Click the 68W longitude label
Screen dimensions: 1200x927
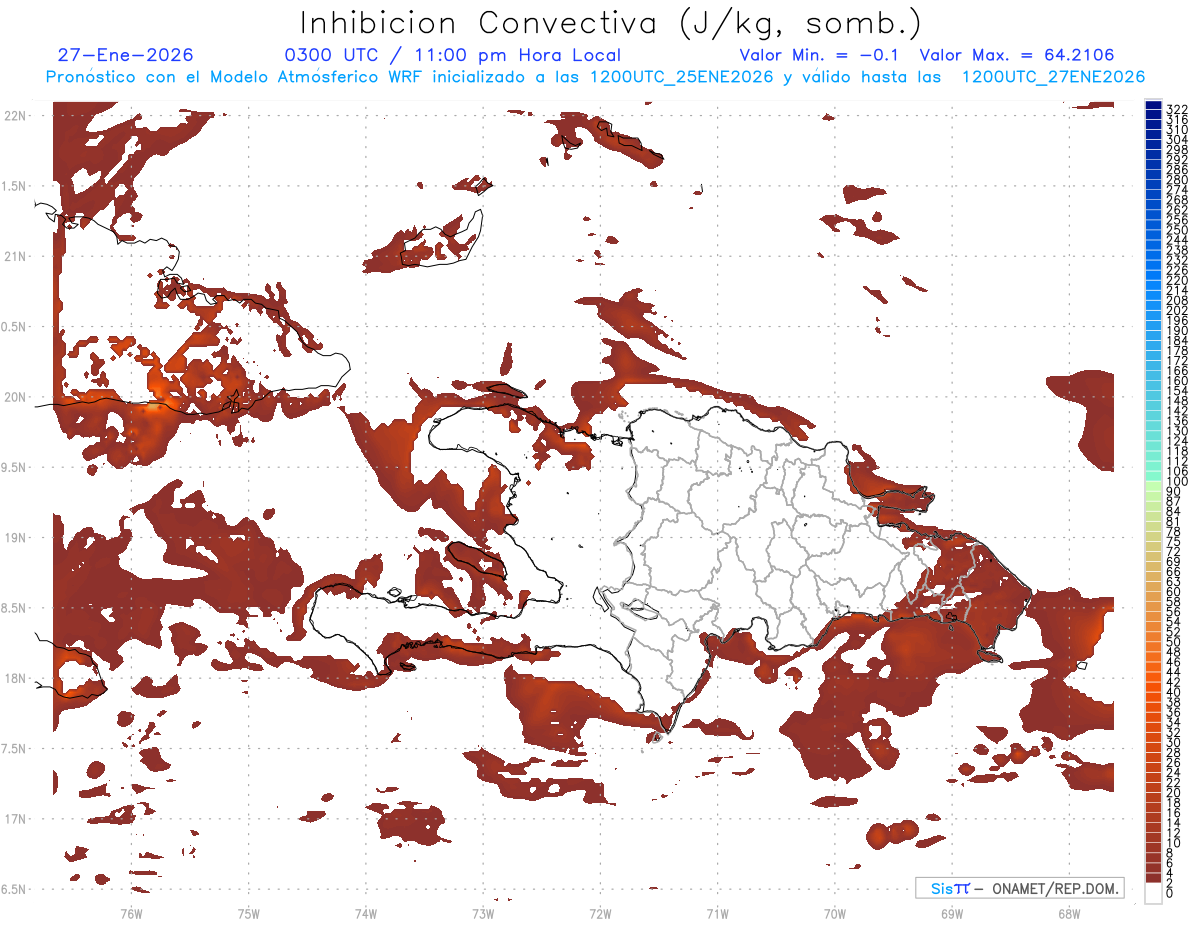pyautogui.click(x=1068, y=914)
